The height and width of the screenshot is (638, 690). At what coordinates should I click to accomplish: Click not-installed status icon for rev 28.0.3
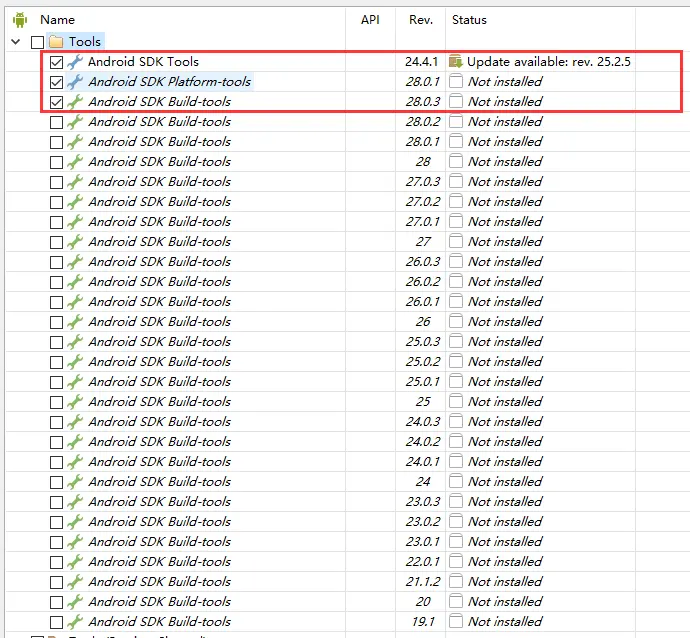coord(456,102)
